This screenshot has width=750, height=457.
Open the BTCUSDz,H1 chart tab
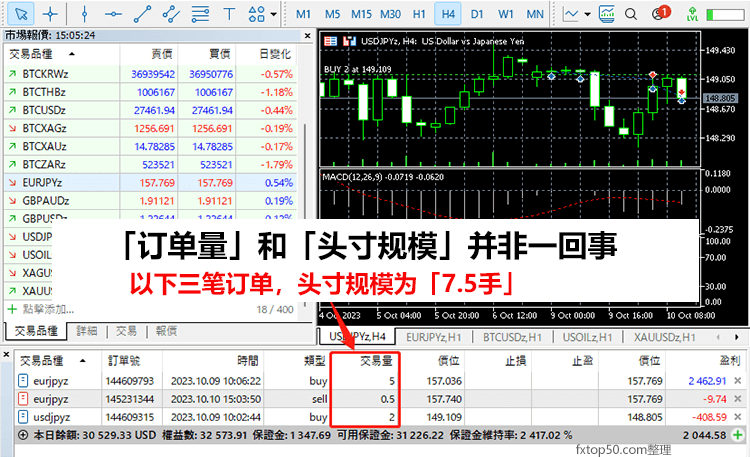[x=512, y=337]
